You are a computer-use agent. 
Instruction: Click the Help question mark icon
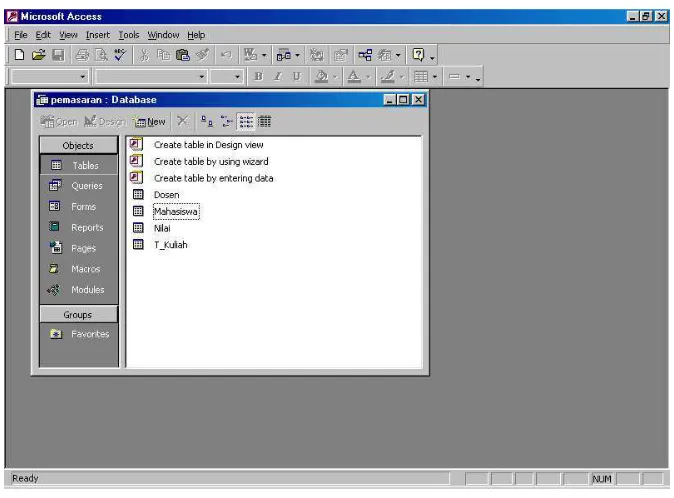point(418,55)
